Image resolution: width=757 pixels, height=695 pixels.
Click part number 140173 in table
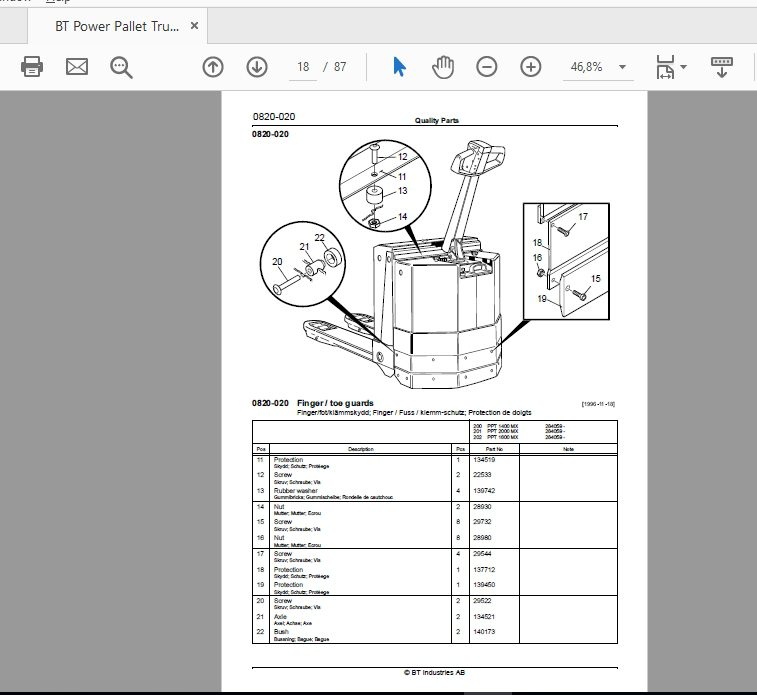pos(484,632)
